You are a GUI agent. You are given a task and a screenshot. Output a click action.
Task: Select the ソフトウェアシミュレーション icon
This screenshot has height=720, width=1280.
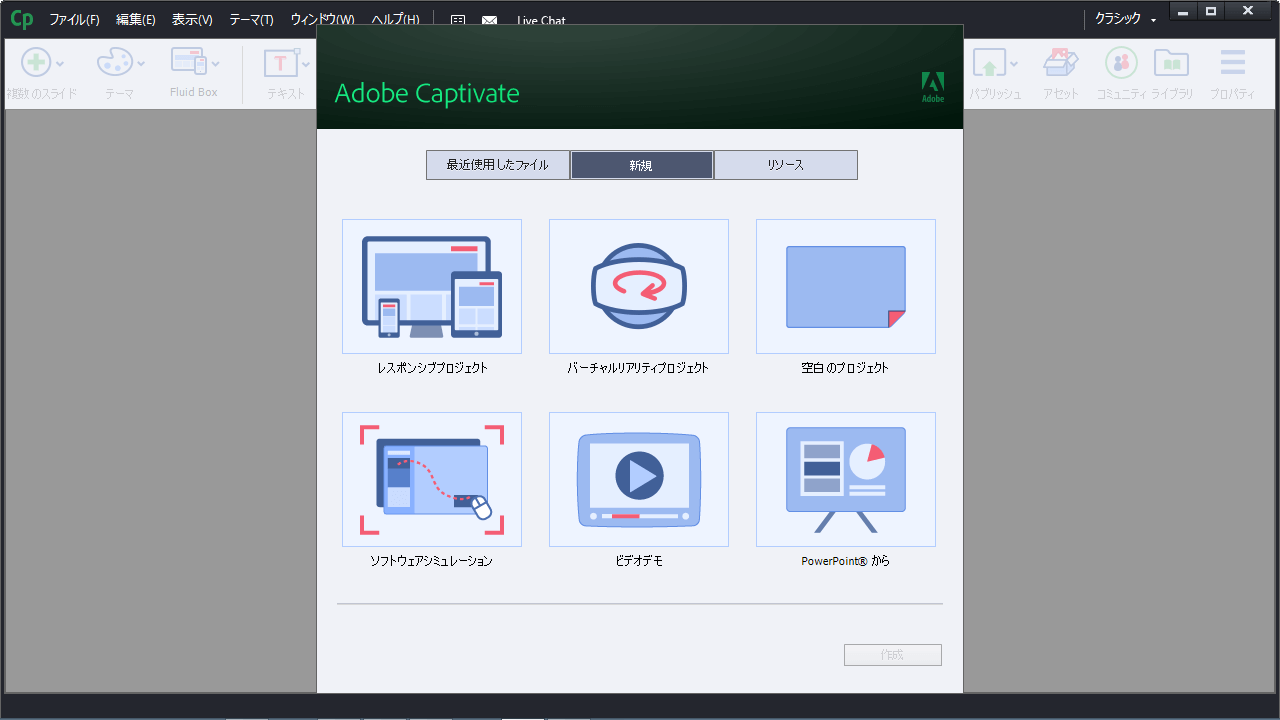[x=432, y=479]
